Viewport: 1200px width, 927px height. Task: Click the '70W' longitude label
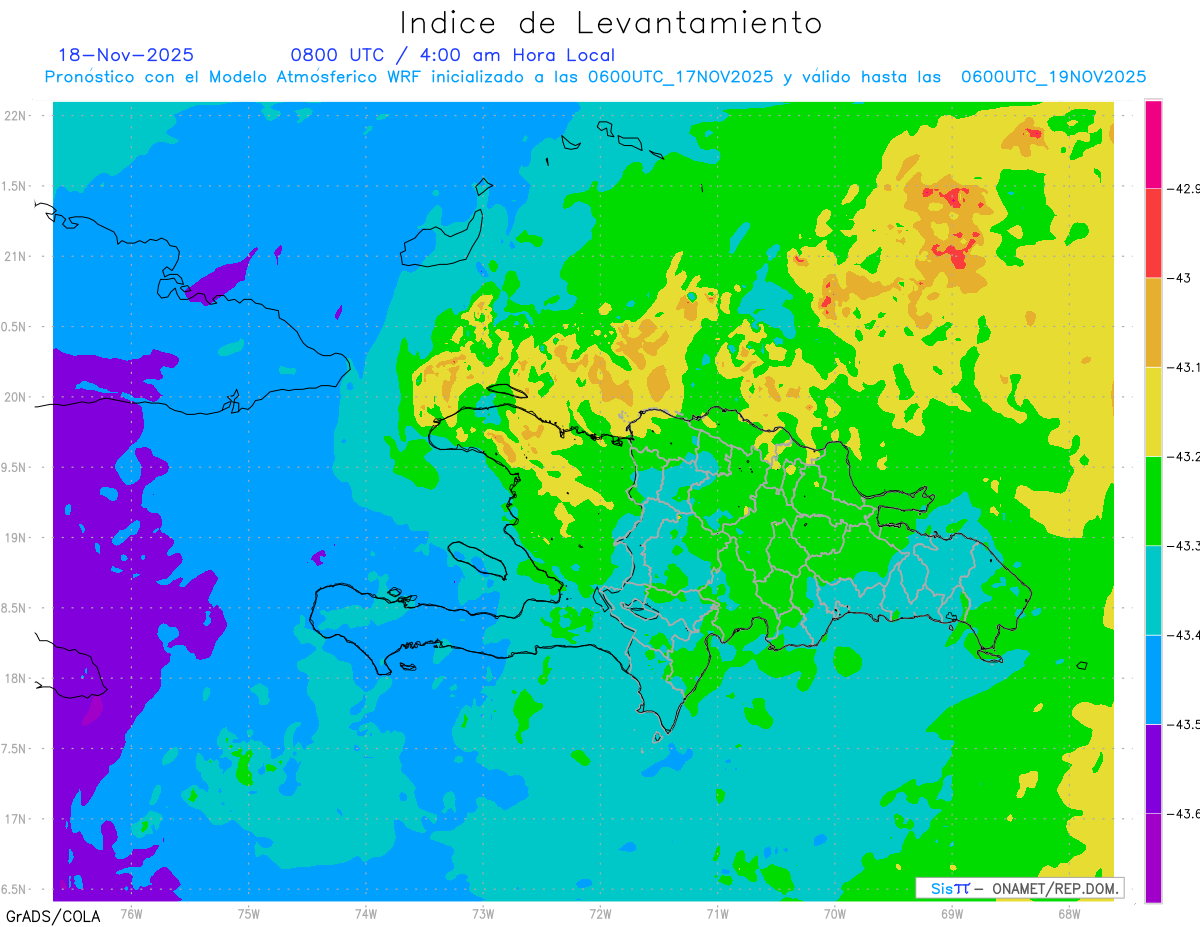tap(835, 913)
